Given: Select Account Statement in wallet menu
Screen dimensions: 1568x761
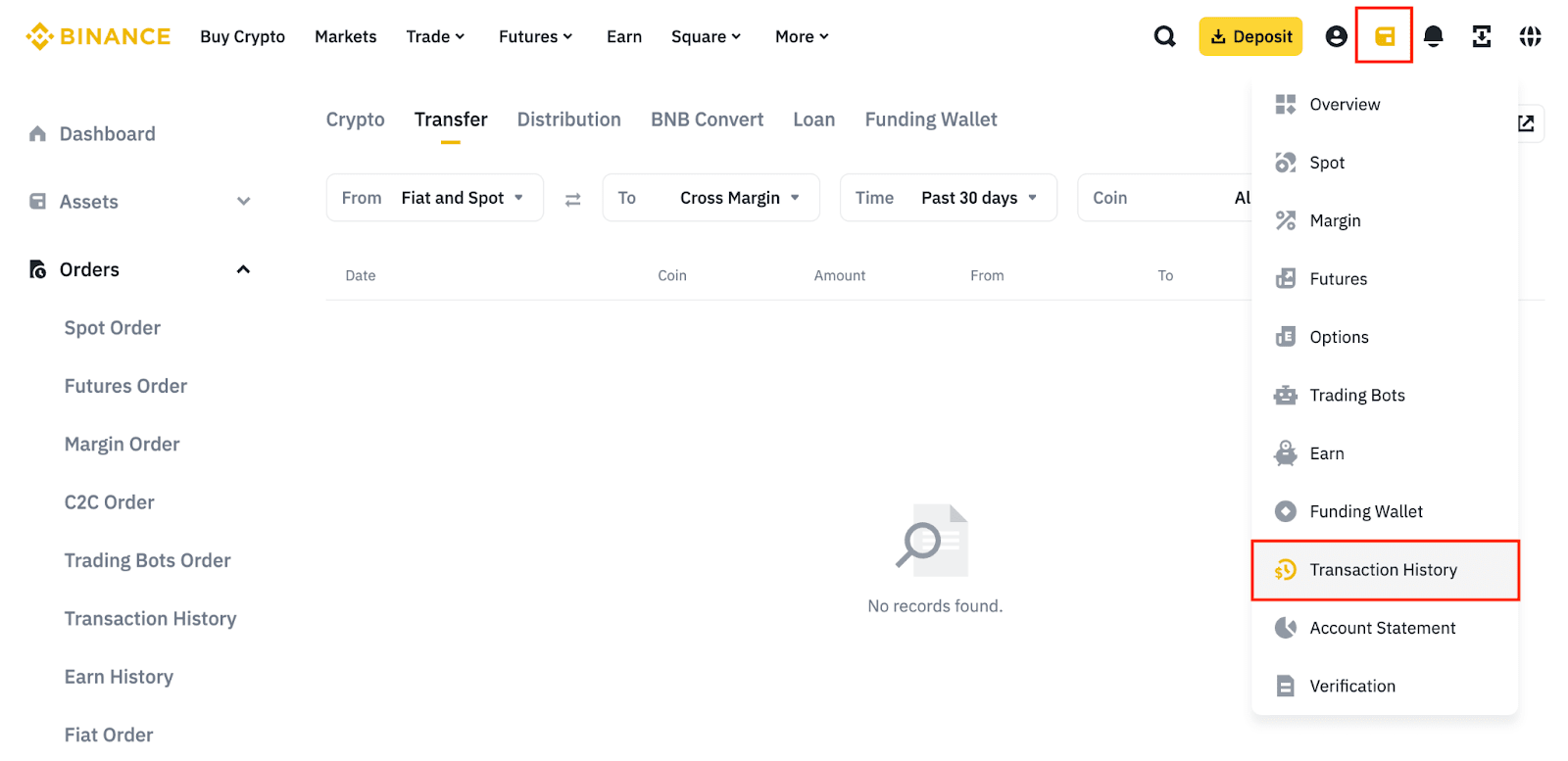Looking at the screenshot, I should point(1385,628).
